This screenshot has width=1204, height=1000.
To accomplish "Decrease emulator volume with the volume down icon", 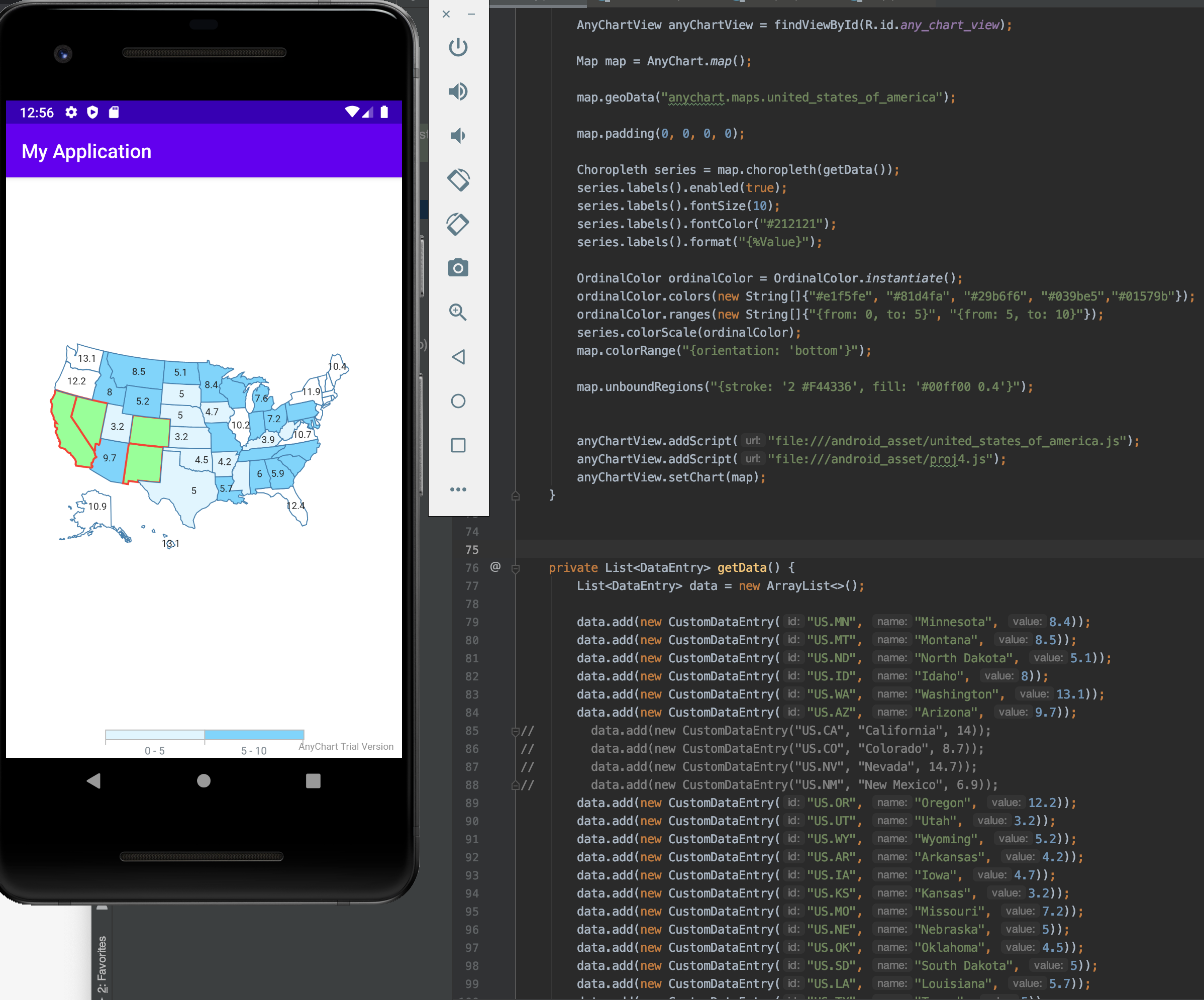I will [x=458, y=135].
